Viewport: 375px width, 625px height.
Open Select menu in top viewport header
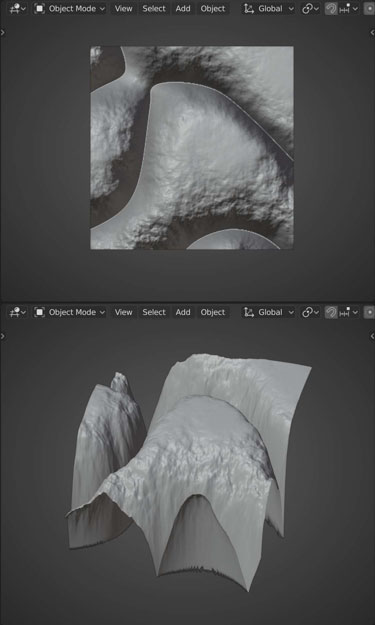(154, 8)
